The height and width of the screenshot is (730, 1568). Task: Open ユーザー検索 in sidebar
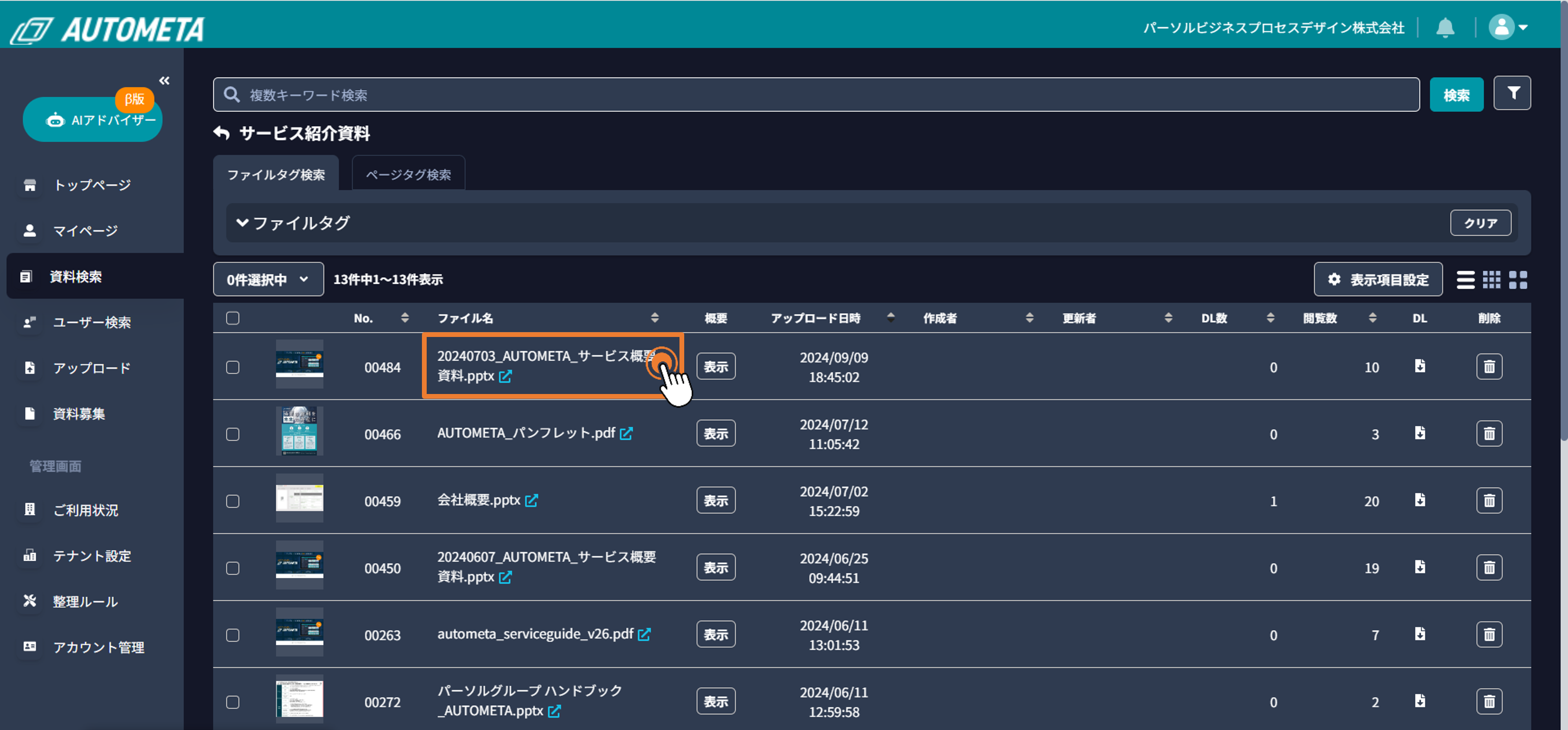tap(92, 322)
